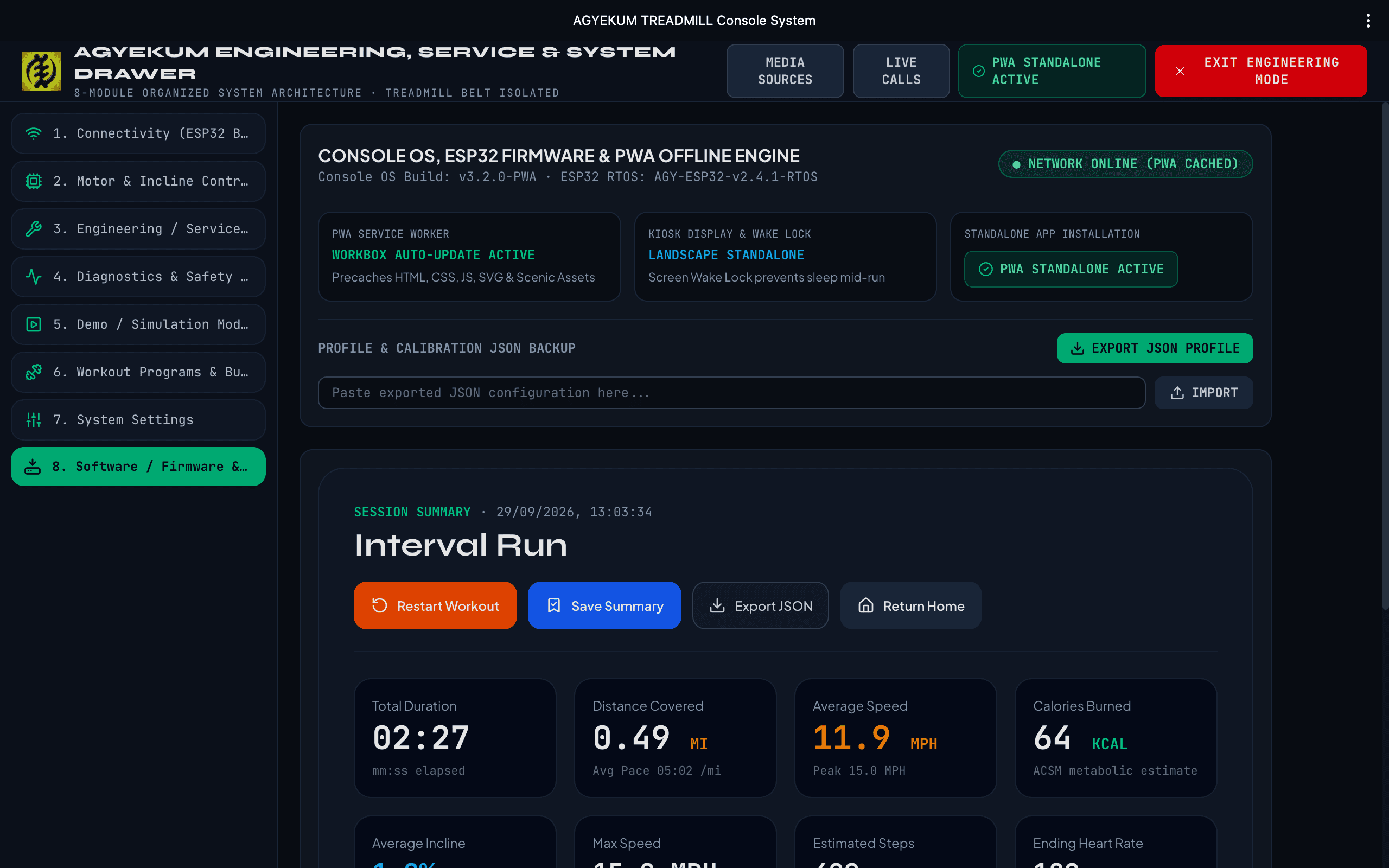Click the download icon in Export JSON button
Image resolution: width=1389 pixels, height=868 pixels.
click(x=717, y=605)
